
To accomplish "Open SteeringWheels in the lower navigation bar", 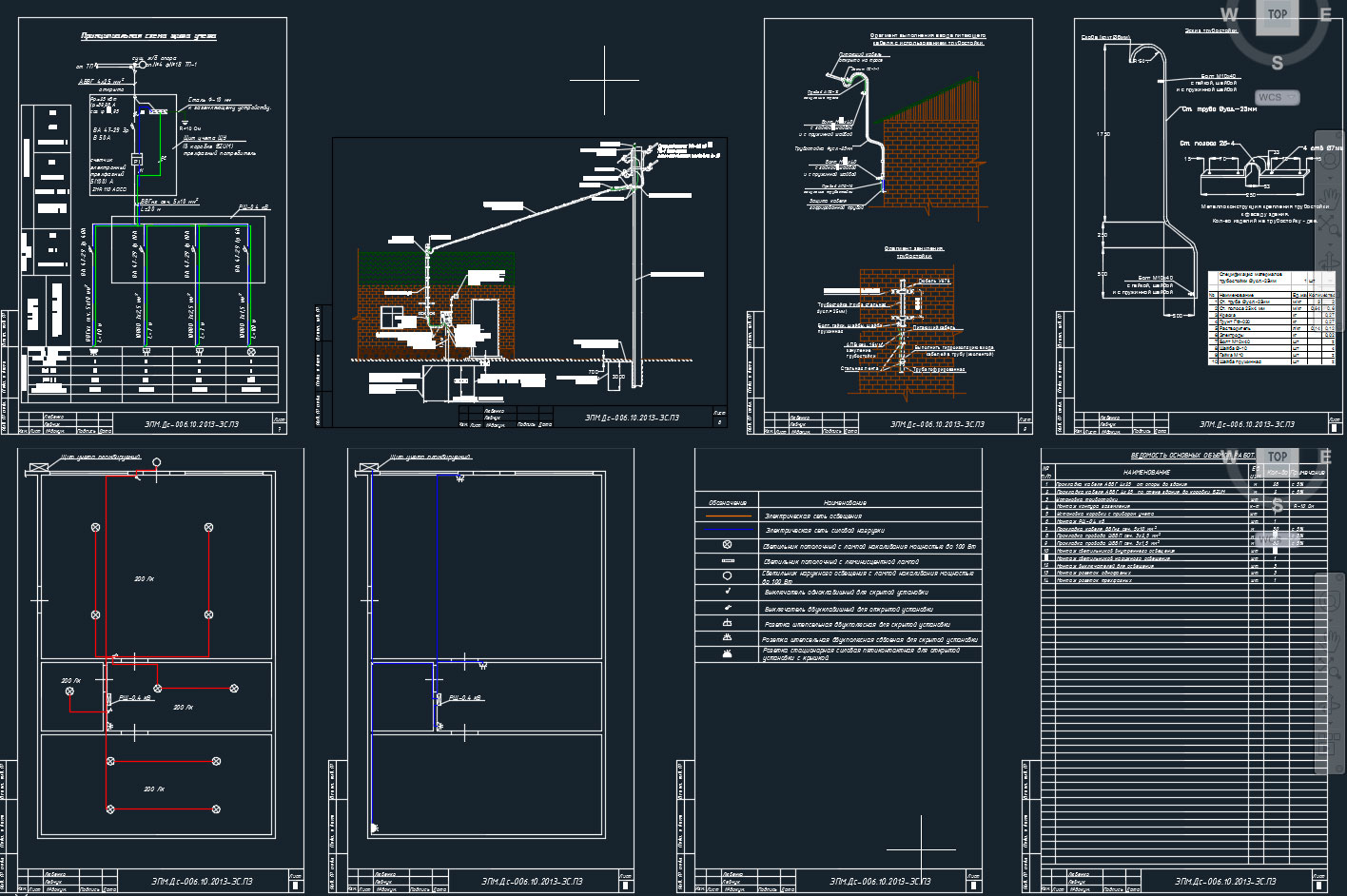I will pyautogui.click(x=1330, y=601).
